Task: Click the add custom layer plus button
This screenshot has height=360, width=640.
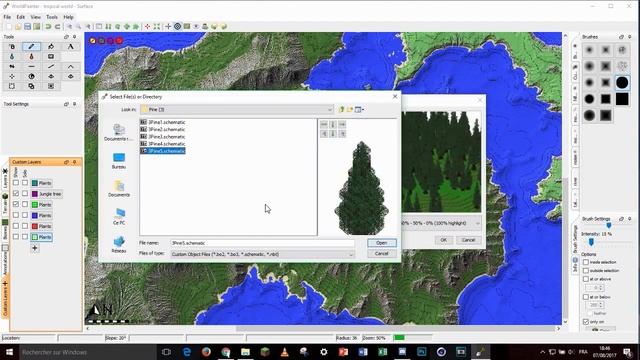Action: (x=35, y=248)
